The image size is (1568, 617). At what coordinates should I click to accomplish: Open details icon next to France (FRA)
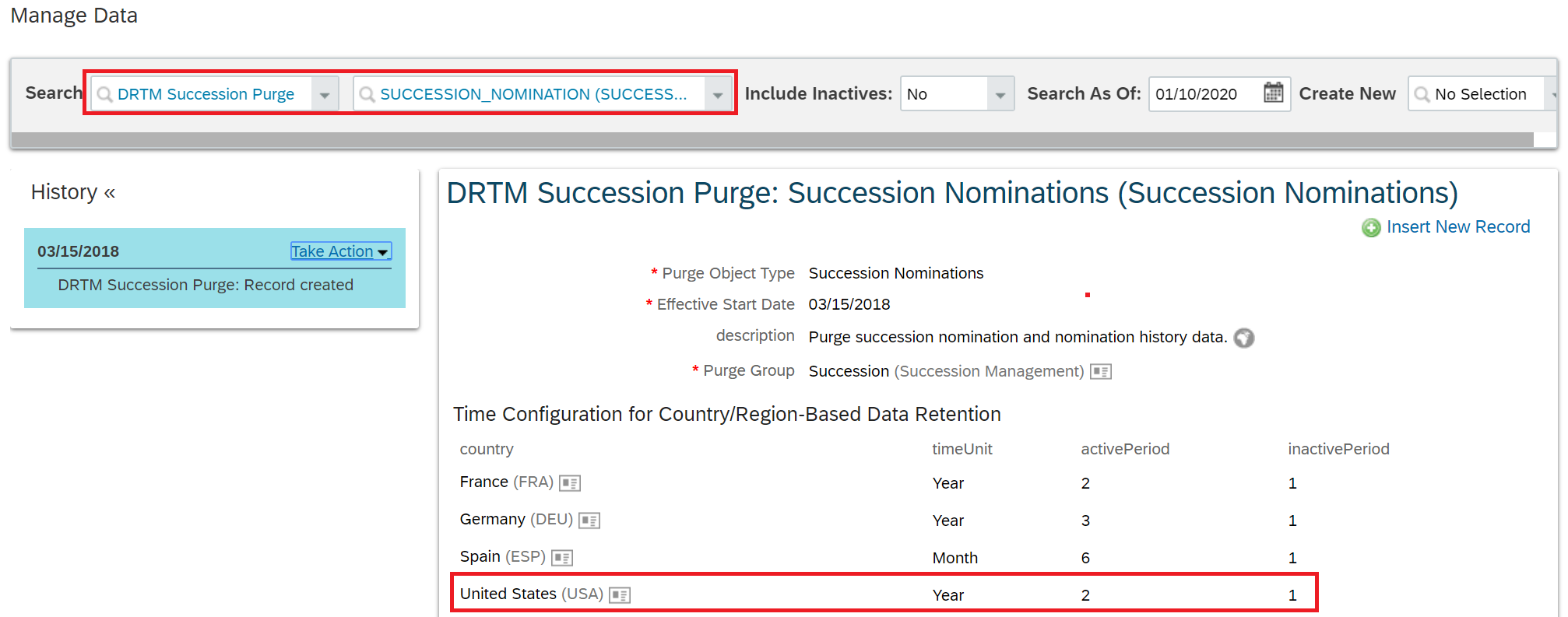tap(570, 483)
